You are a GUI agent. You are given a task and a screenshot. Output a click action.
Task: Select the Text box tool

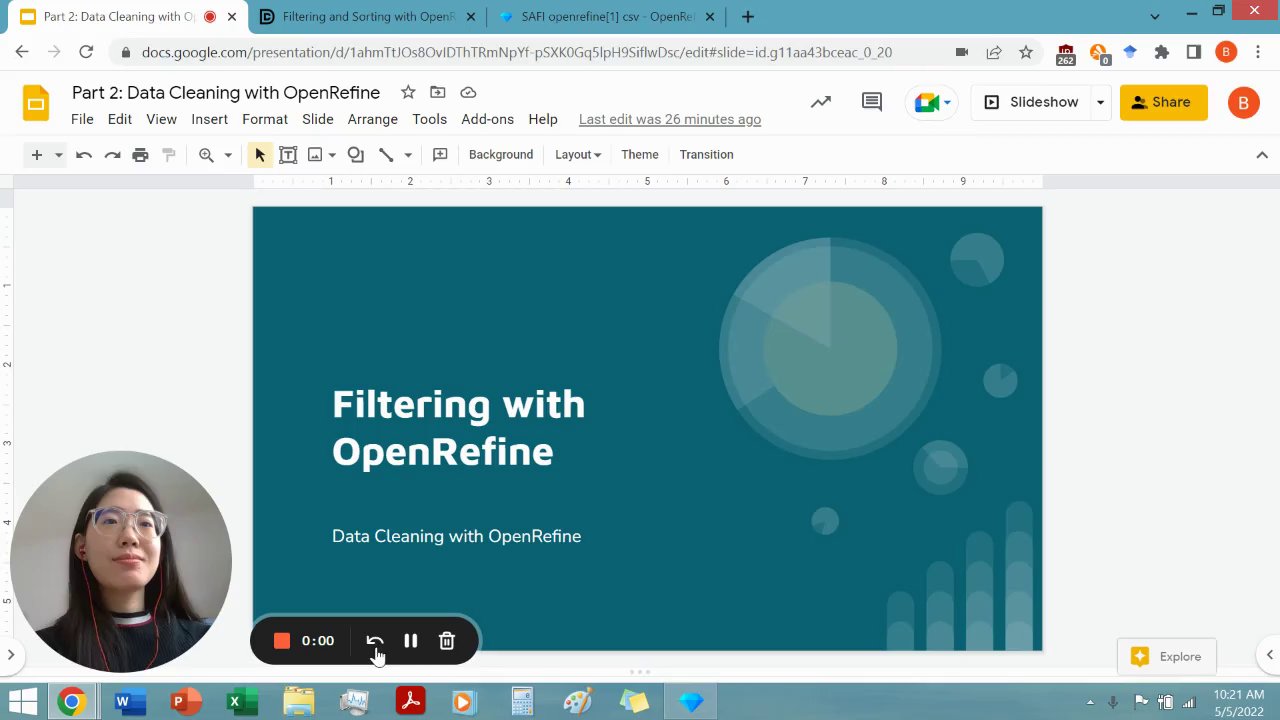[288, 155]
